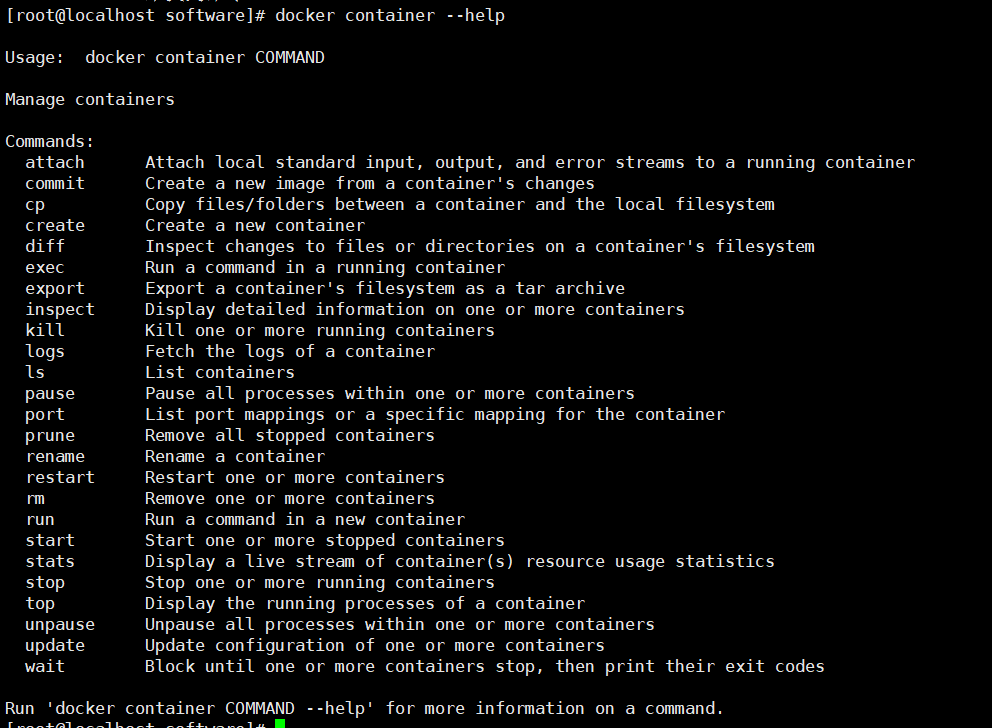Click the 'unpause' command entry

(60, 624)
